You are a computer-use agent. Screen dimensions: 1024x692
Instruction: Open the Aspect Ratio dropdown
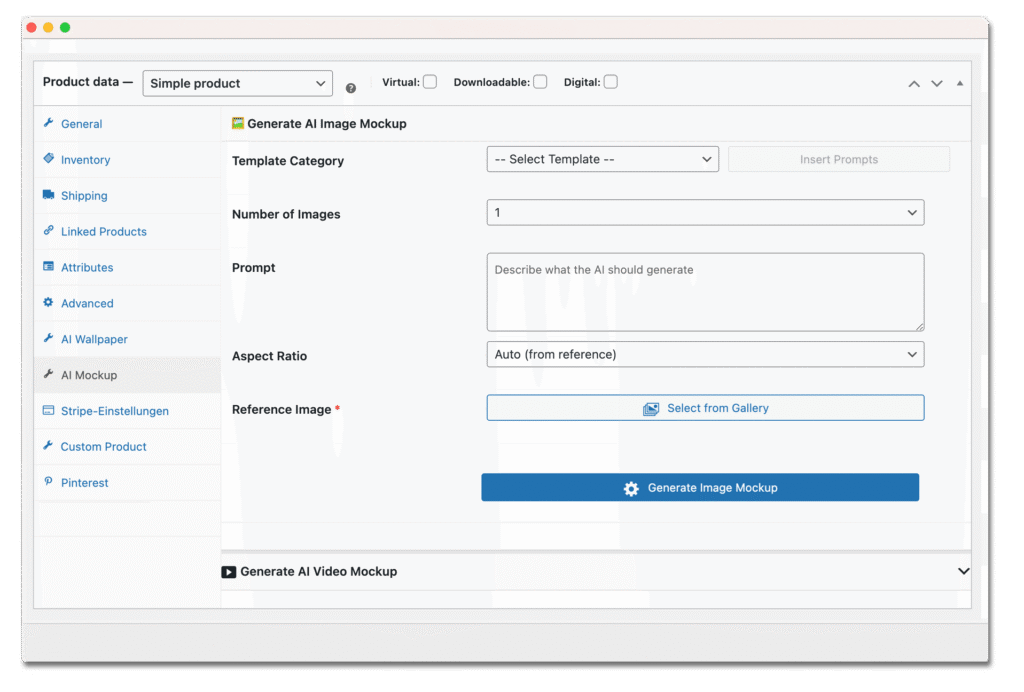705,354
